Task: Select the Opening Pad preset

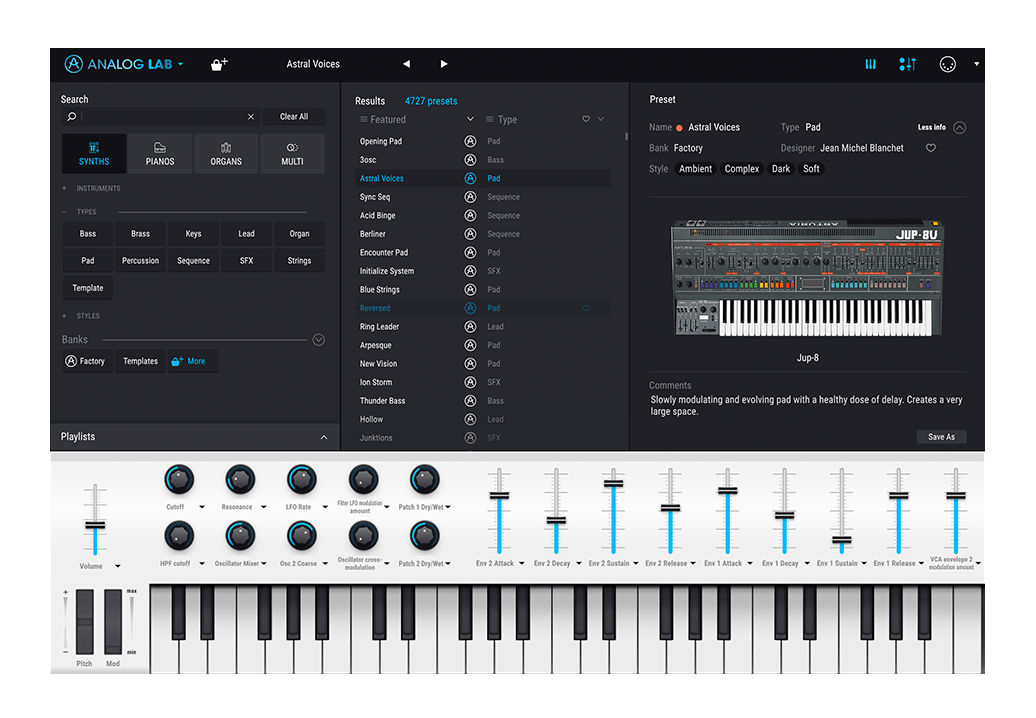Action: coord(381,141)
